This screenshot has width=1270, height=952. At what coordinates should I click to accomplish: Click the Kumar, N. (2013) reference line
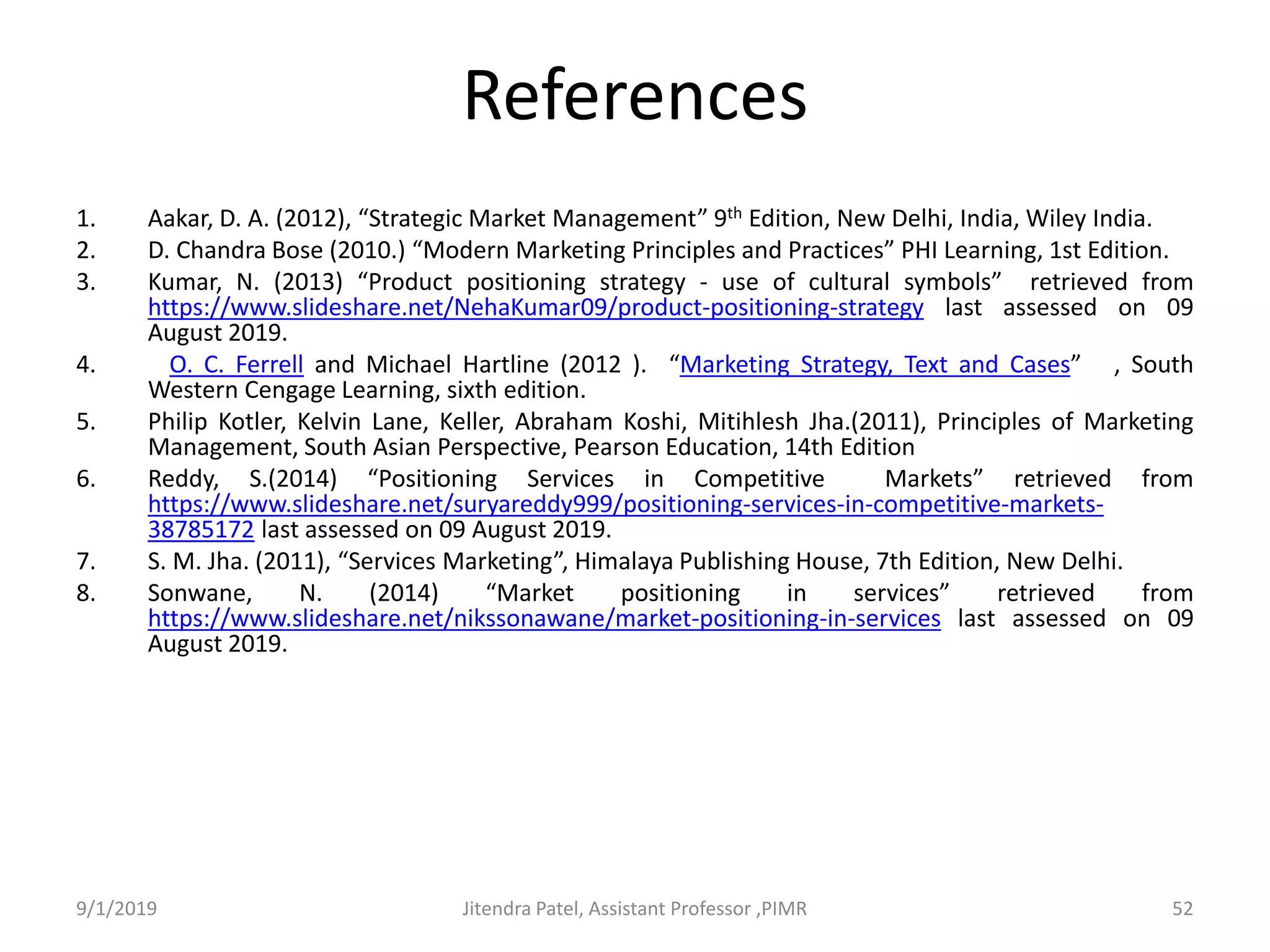pos(670,282)
